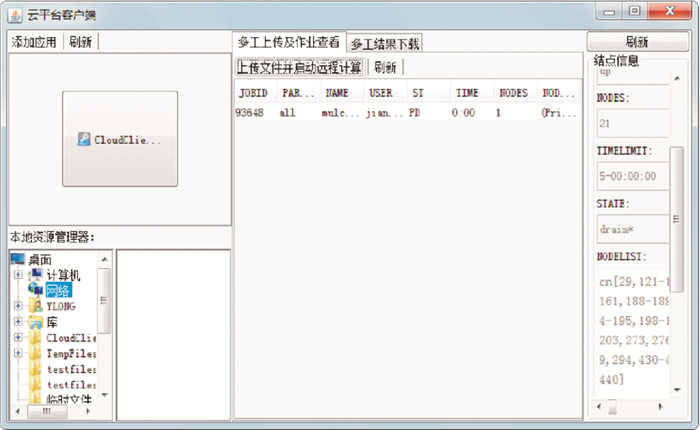Open the CloudClie... application tile
Image resolution: width=700 pixels, height=430 pixels.
(x=119, y=139)
